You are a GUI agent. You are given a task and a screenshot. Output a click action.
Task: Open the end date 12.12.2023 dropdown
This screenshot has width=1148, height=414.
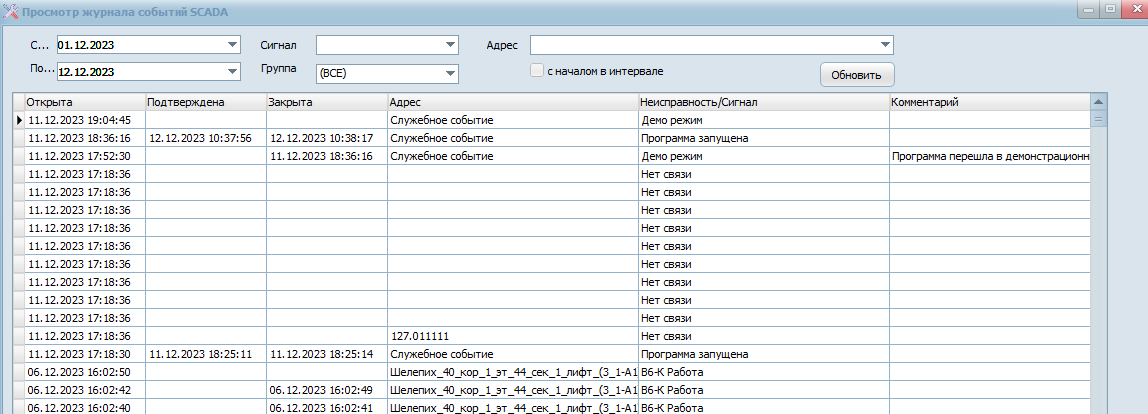click(x=232, y=72)
